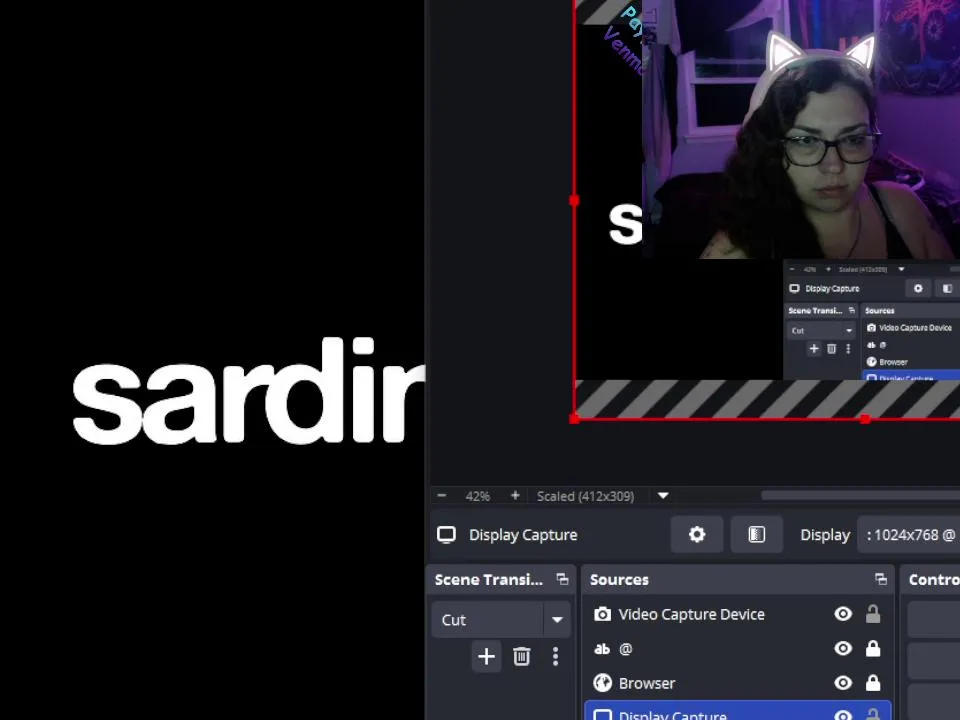
Task: Add a new scene transition
Action: point(487,656)
